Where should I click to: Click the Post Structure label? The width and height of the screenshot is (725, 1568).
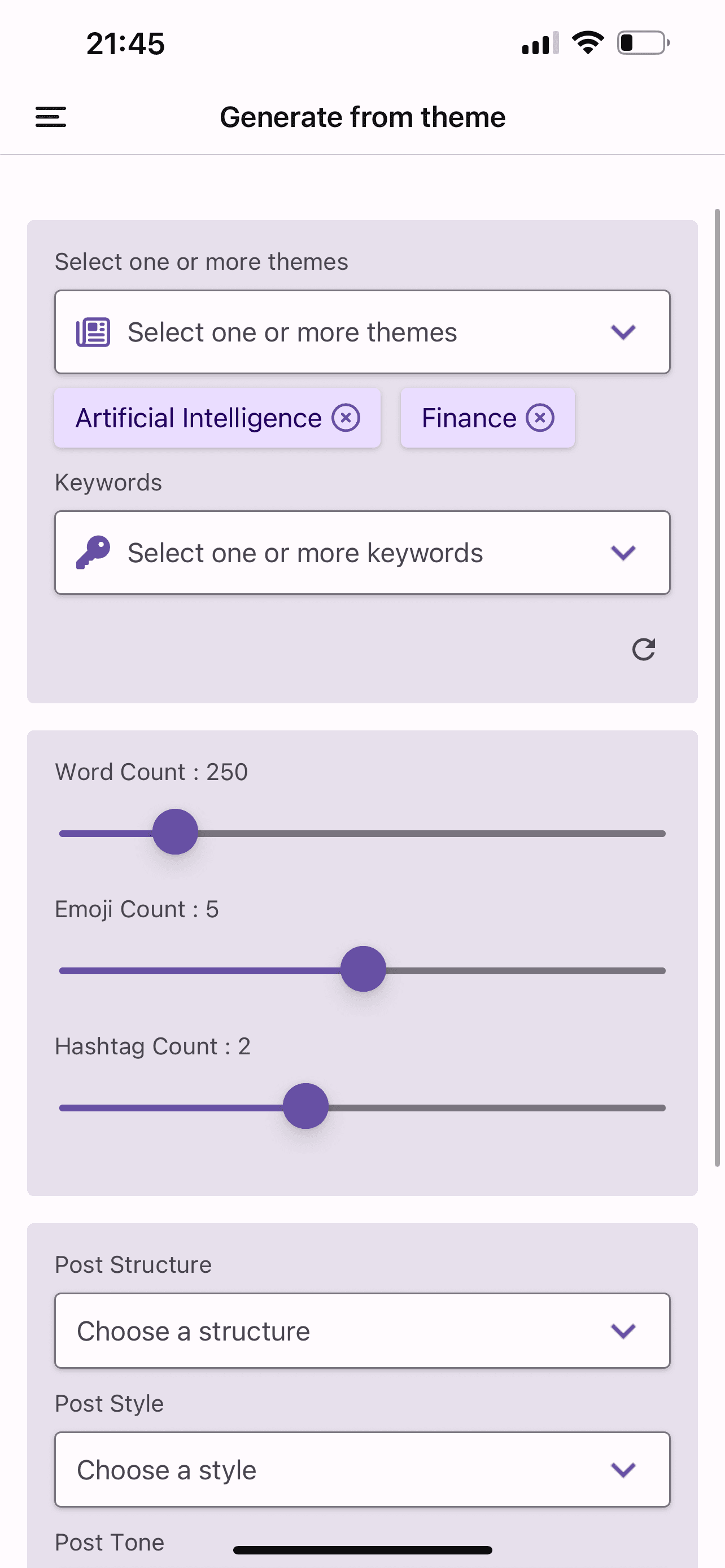tap(133, 1264)
